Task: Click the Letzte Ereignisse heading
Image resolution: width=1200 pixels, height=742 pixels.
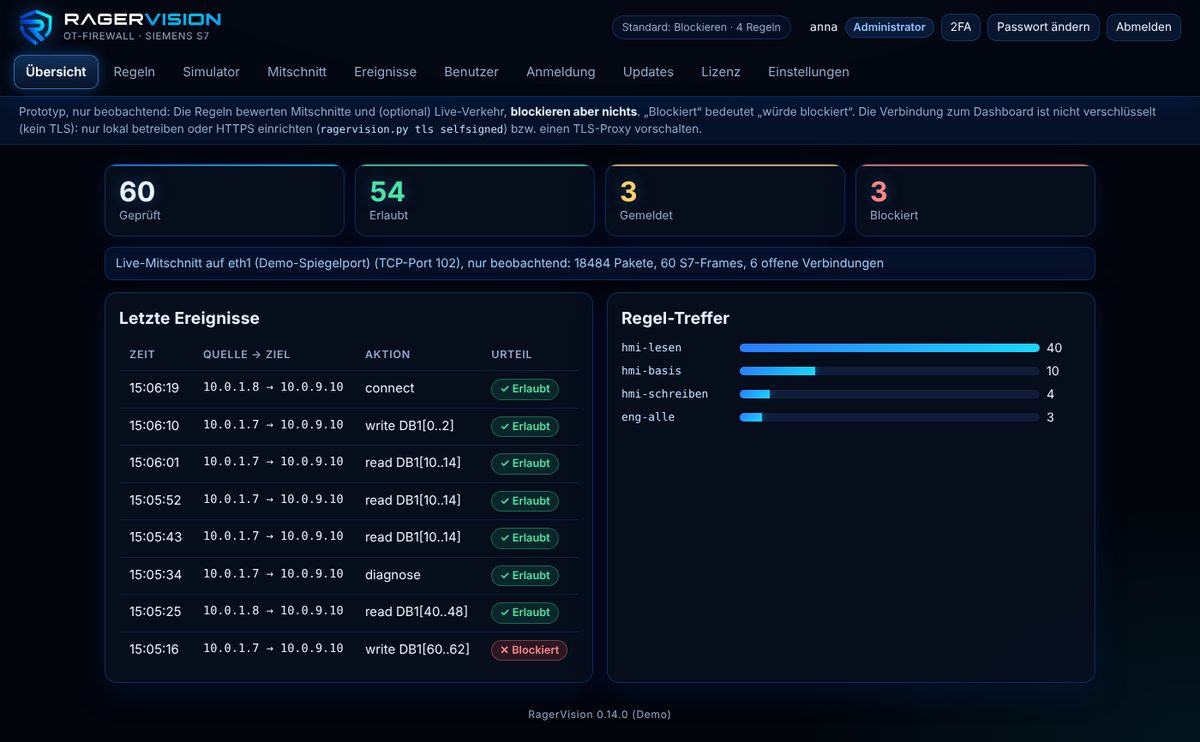Action: point(189,318)
